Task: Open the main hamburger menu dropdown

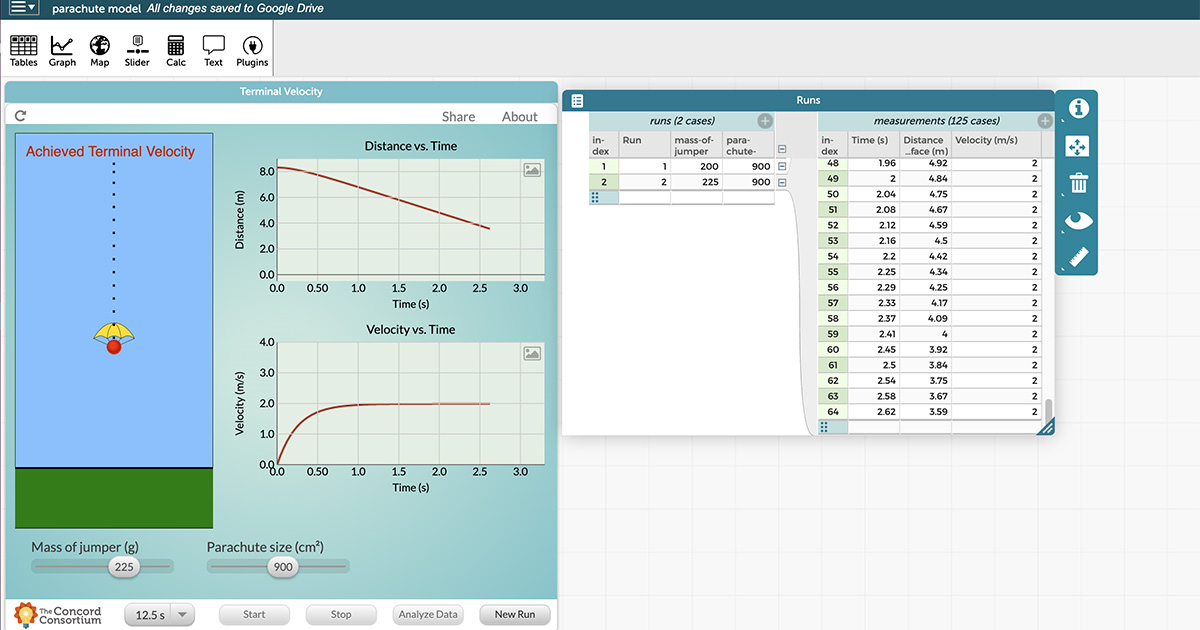Action: pyautogui.click(x=23, y=8)
